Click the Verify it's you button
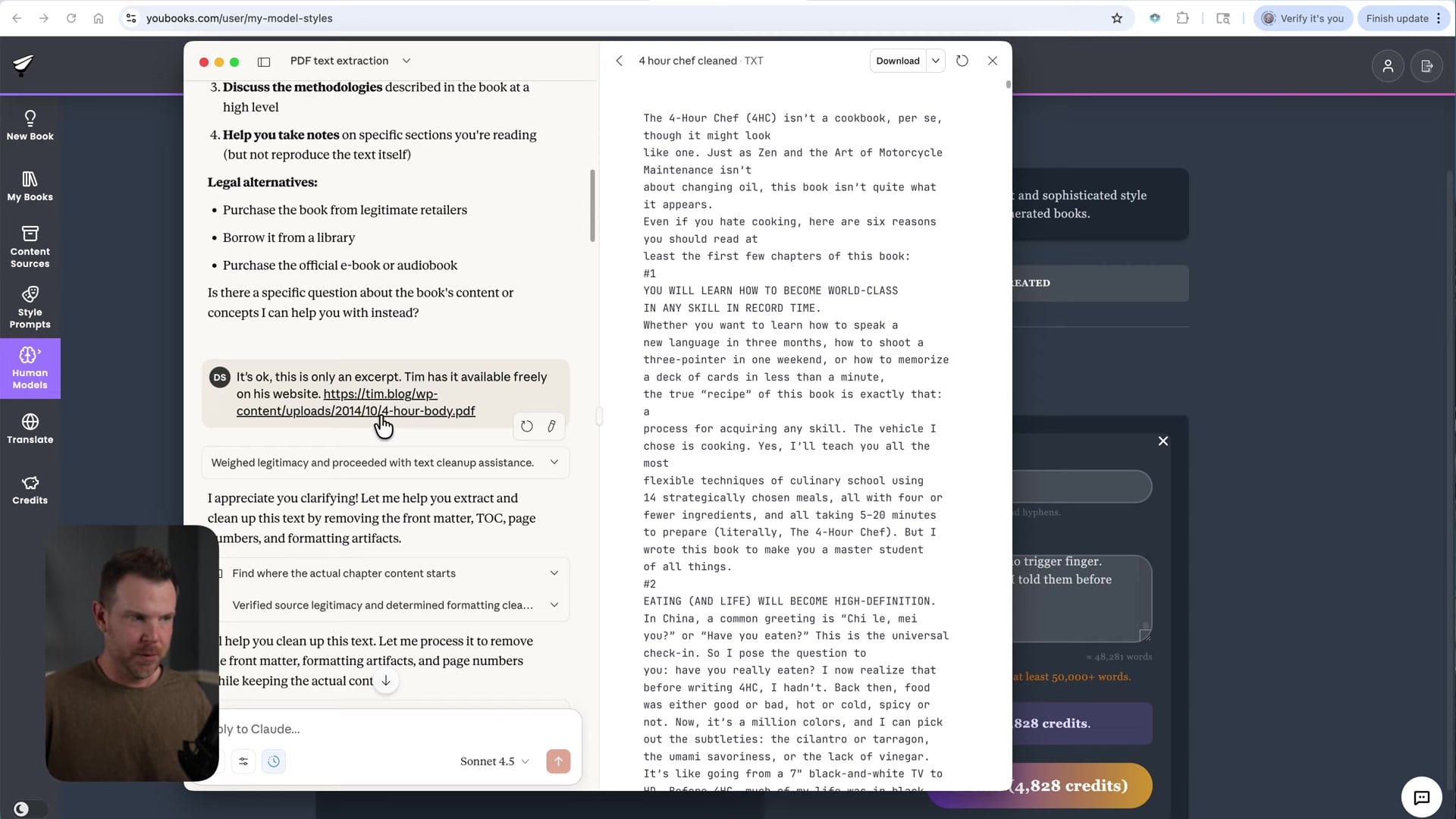The width and height of the screenshot is (1456, 819). click(1304, 18)
